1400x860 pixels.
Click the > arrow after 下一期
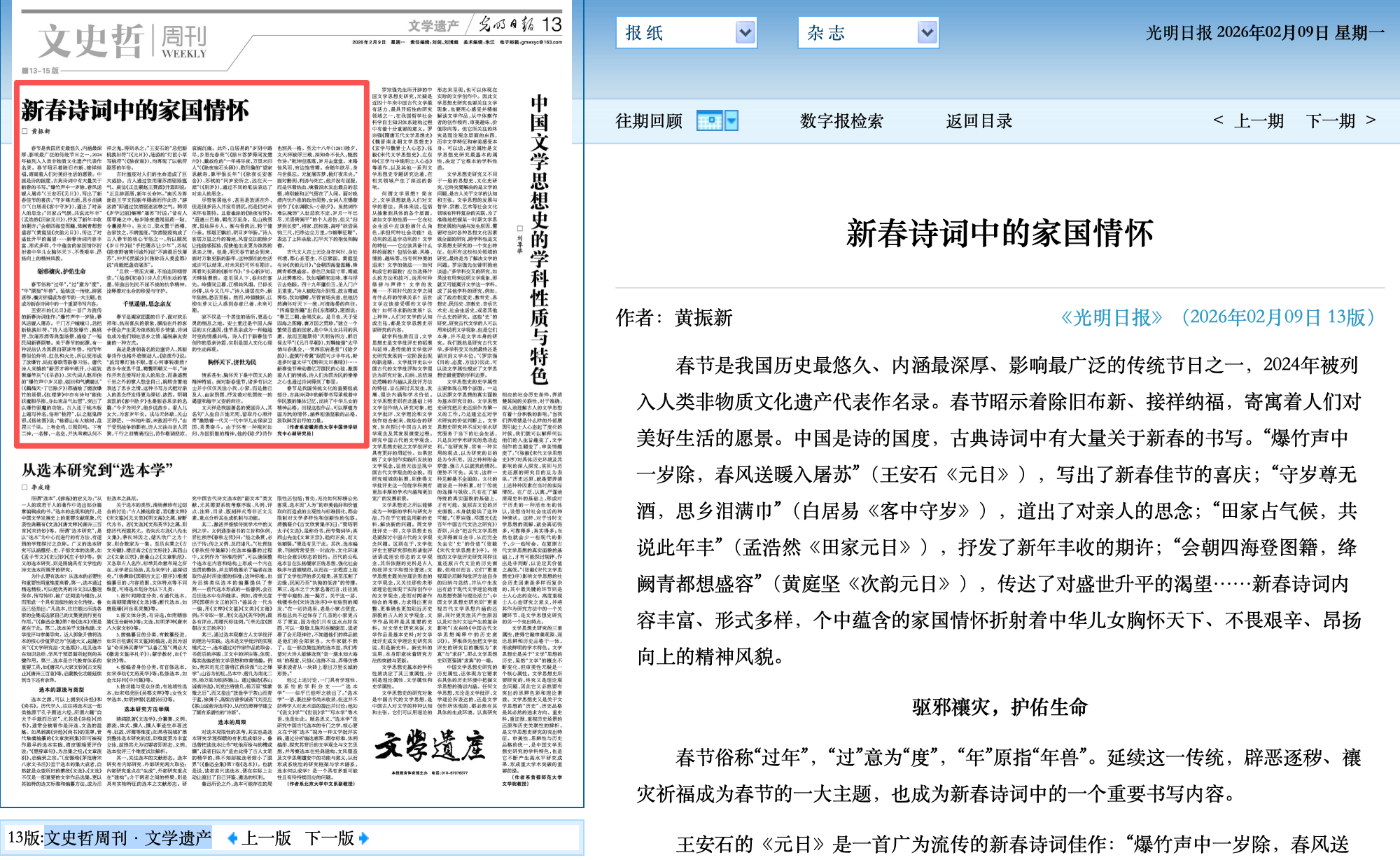(1371, 120)
